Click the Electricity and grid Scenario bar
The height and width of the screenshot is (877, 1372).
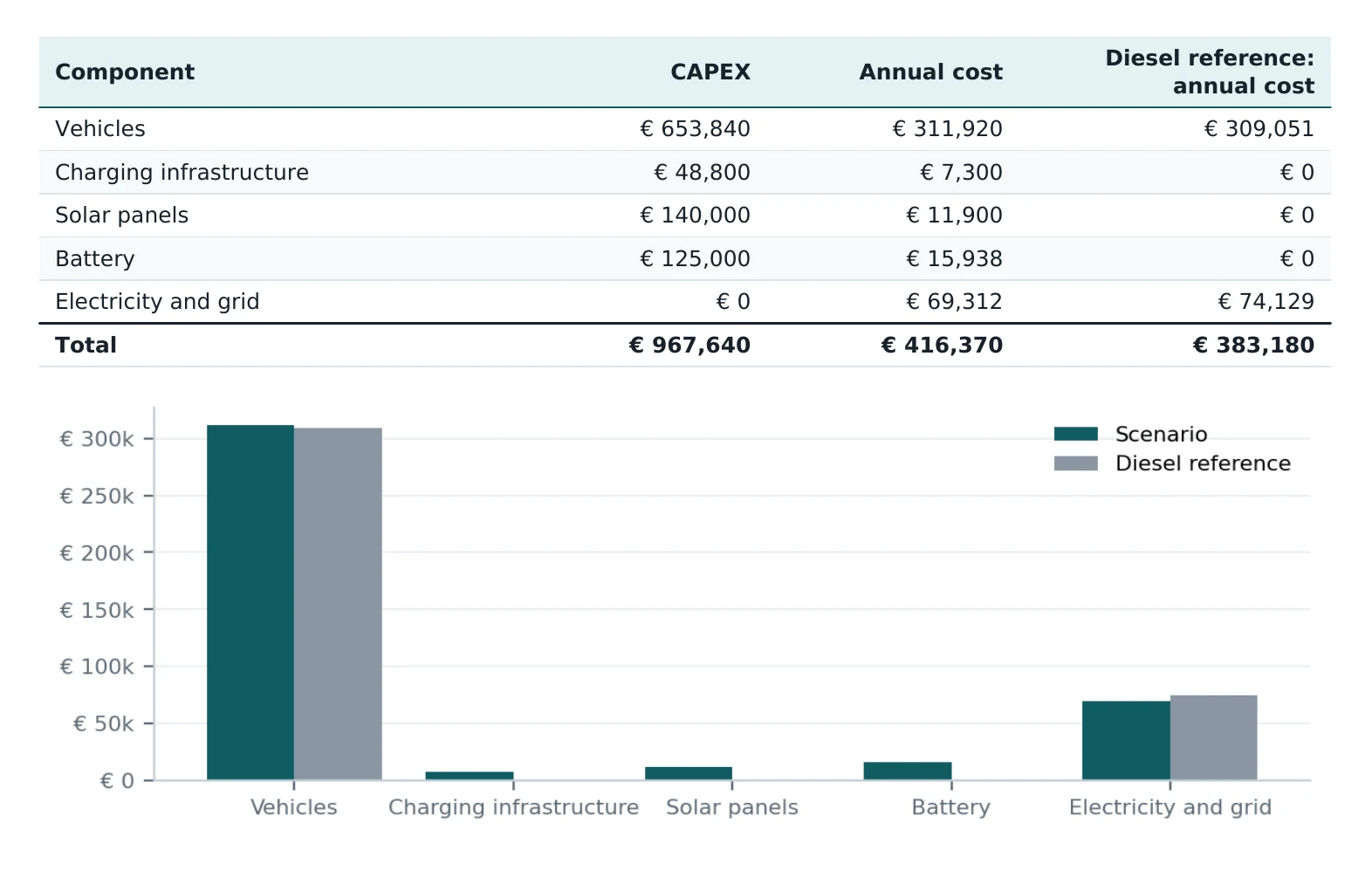pyautogui.click(x=1126, y=740)
